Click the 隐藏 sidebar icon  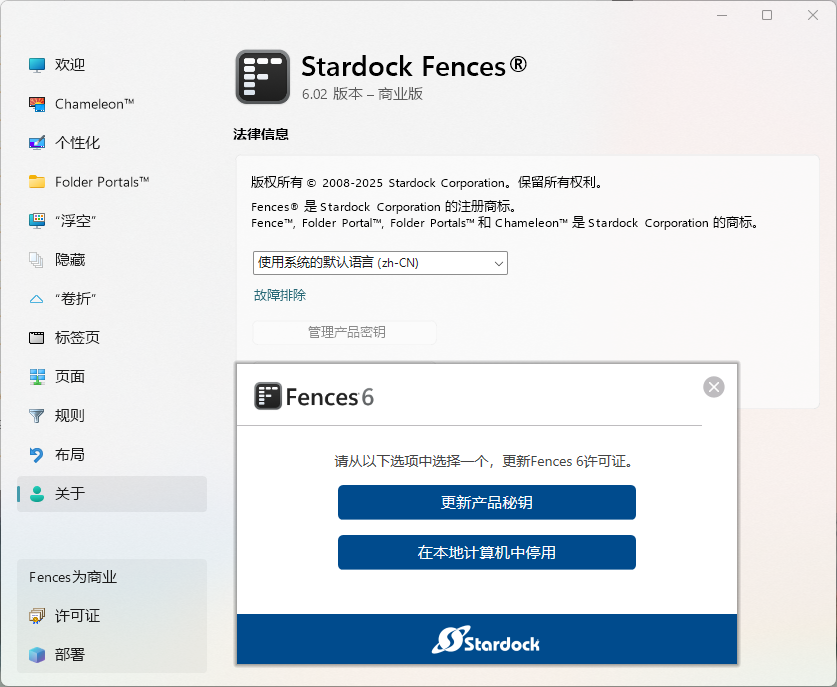coord(37,260)
